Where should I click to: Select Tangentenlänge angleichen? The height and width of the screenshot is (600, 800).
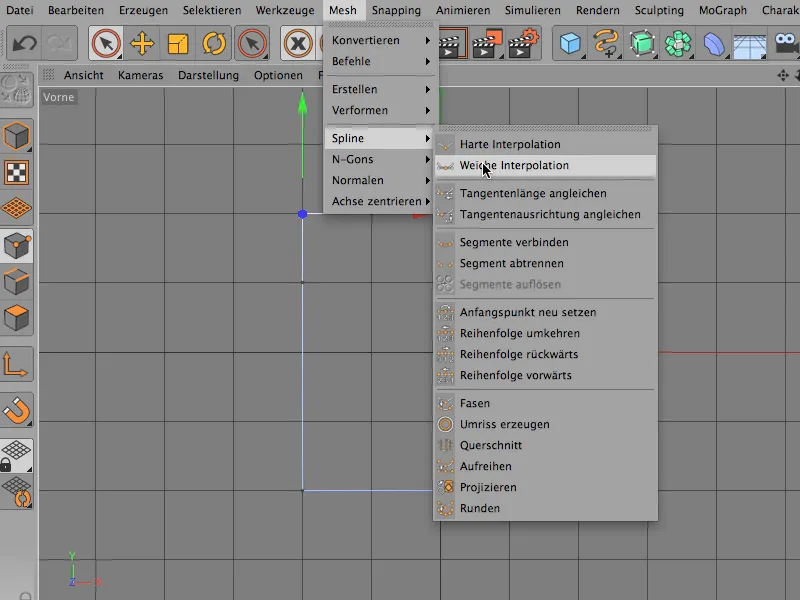(x=545, y=193)
